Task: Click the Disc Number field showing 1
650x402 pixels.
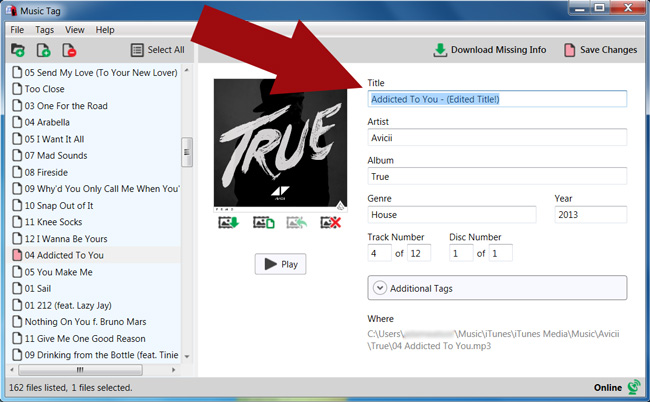Action: point(461,253)
